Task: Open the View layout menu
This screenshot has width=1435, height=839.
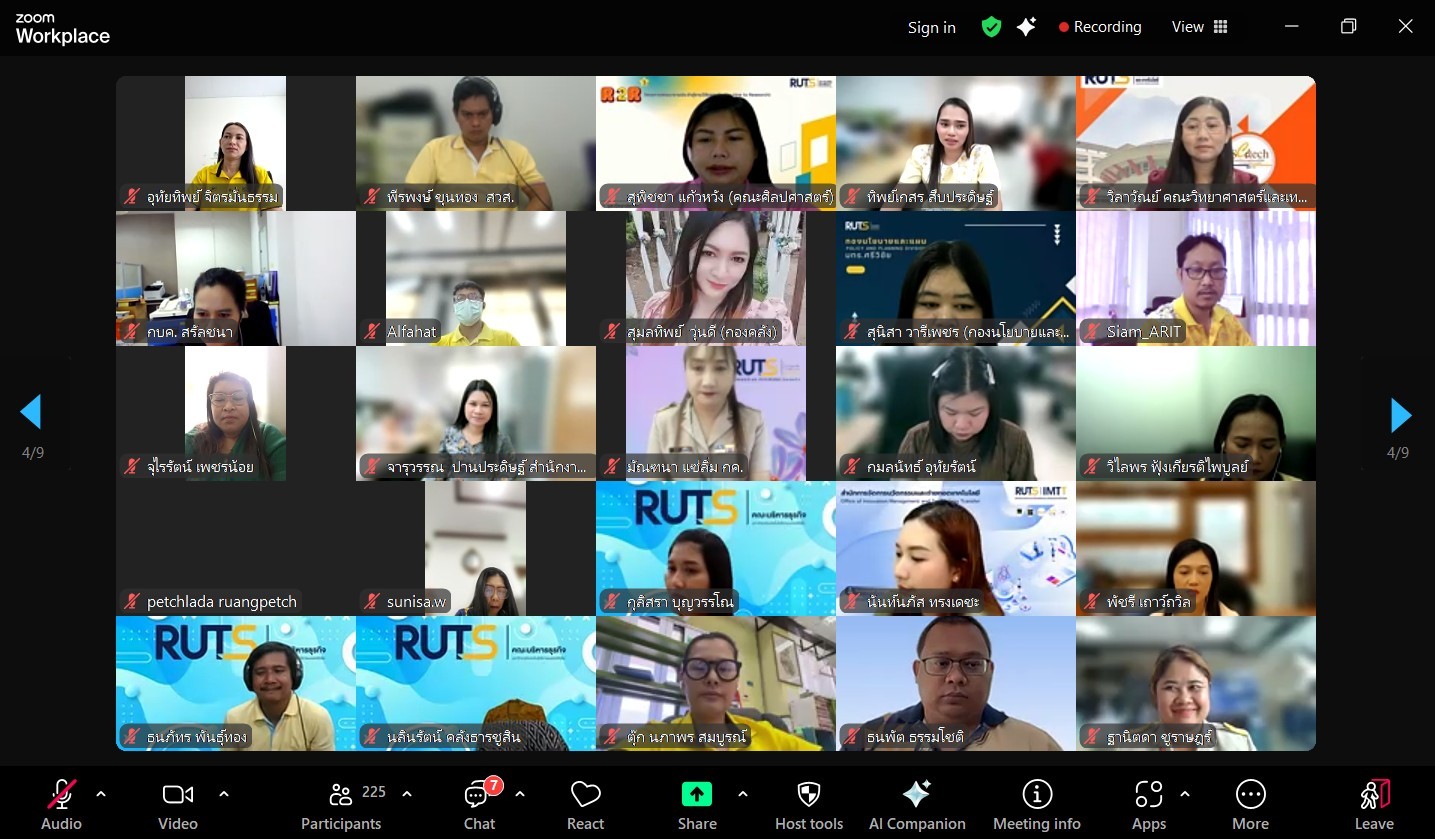Action: (x=1199, y=27)
